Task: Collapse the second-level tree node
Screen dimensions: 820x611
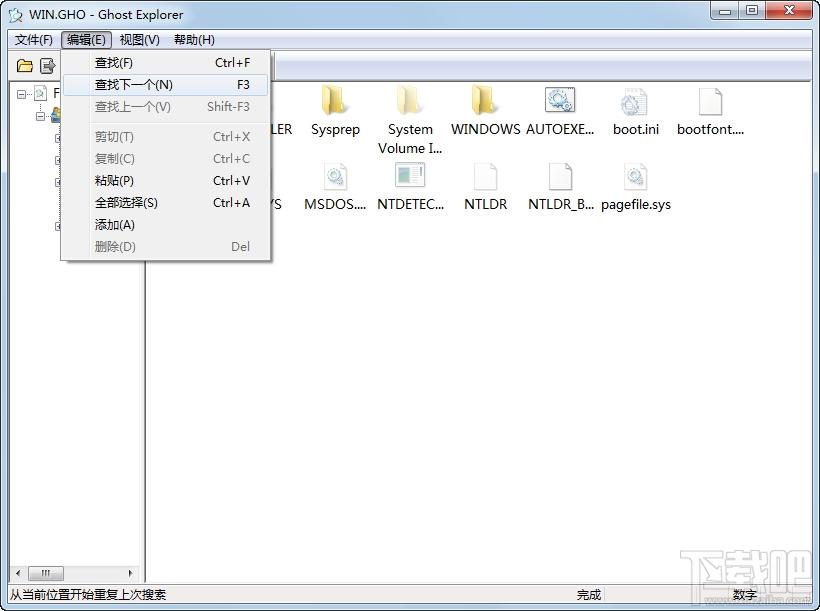Action: pyautogui.click(x=40, y=116)
